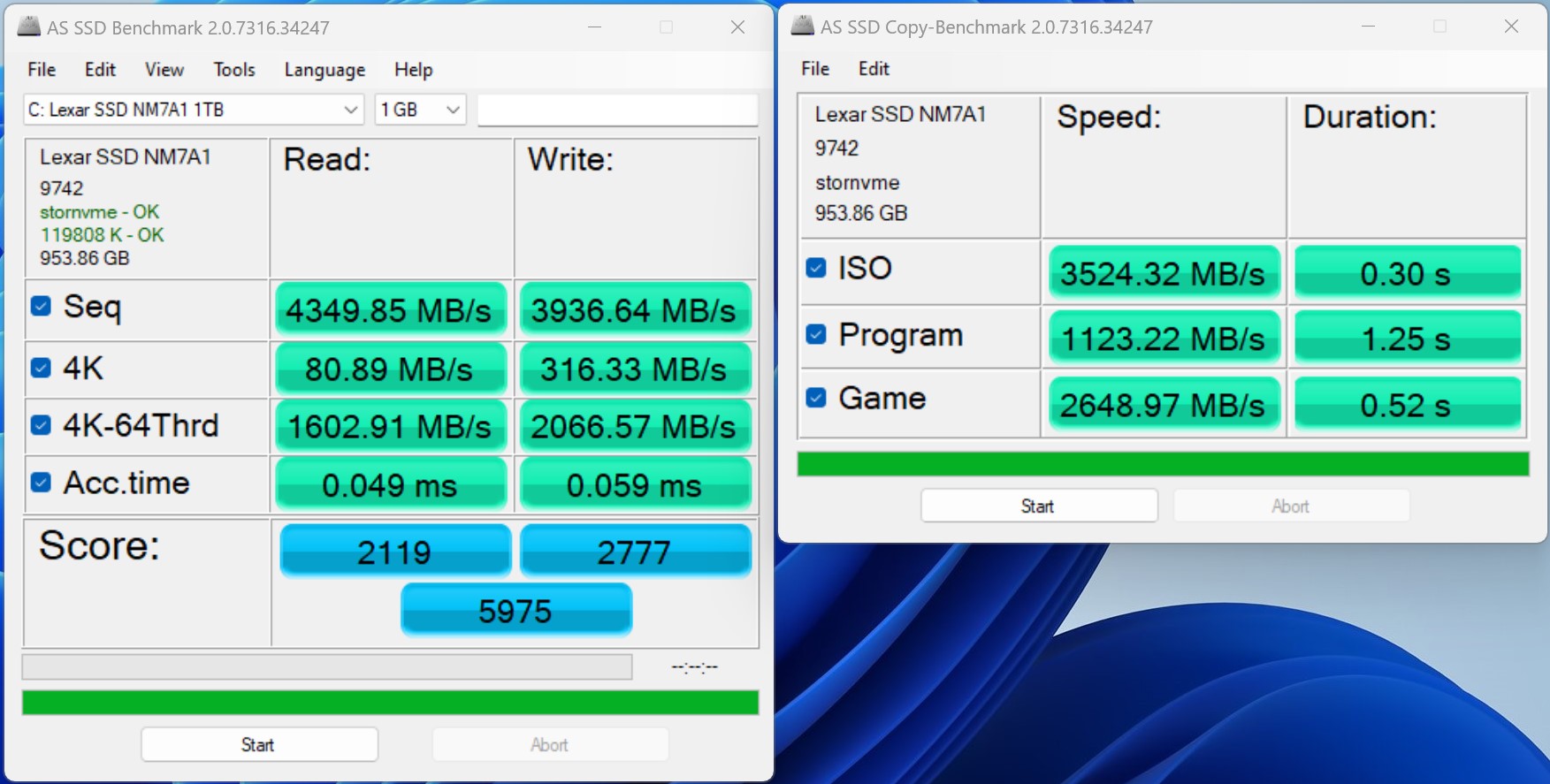Open Edit menu in Copy-Benchmark window

(x=874, y=69)
